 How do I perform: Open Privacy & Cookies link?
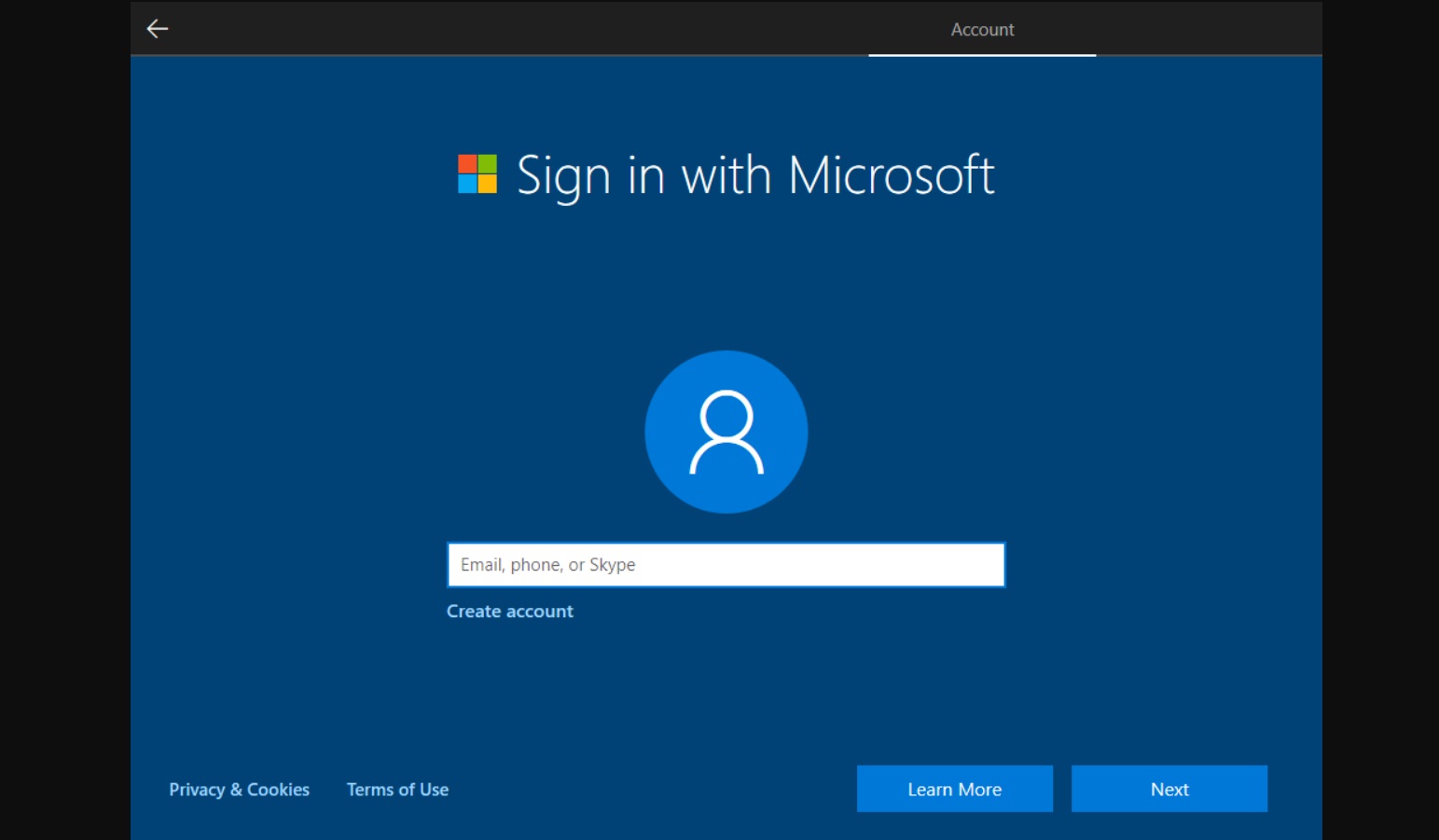tap(239, 790)
